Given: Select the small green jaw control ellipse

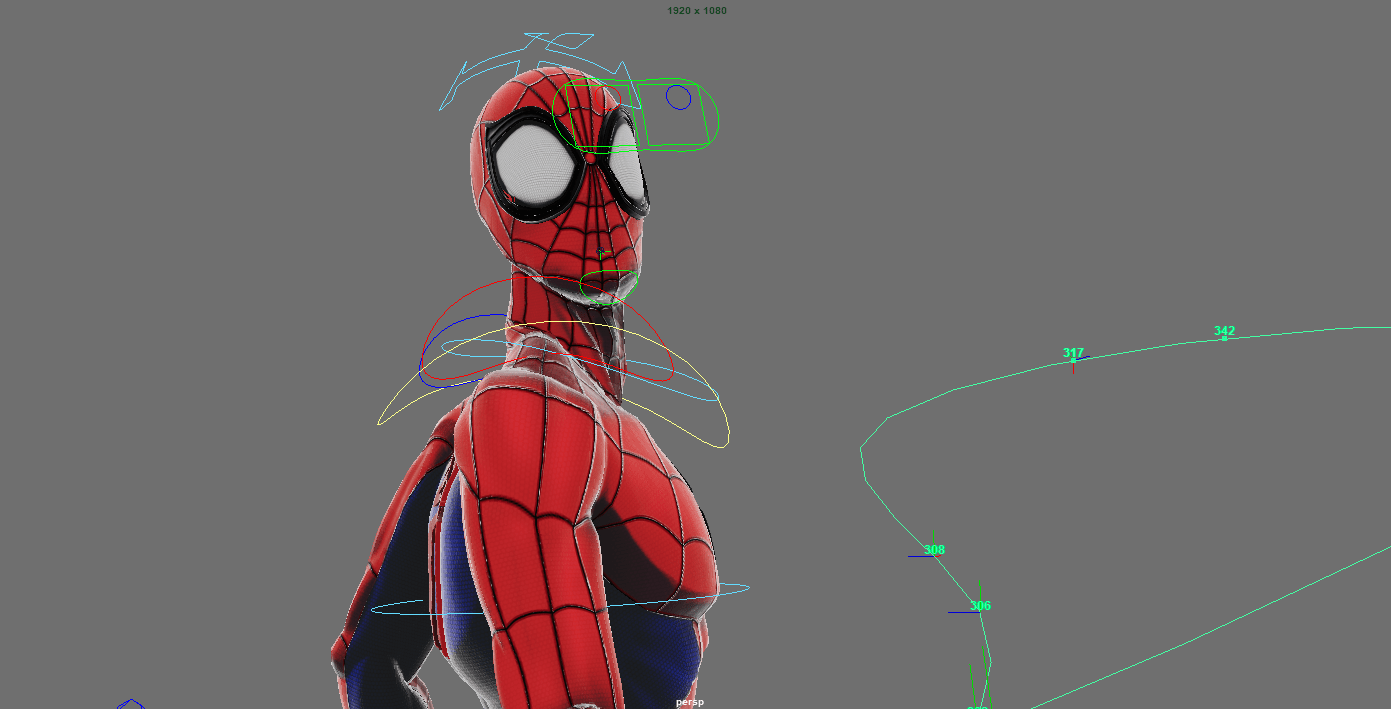Looking at the screenshot, I should click(609, 287).
